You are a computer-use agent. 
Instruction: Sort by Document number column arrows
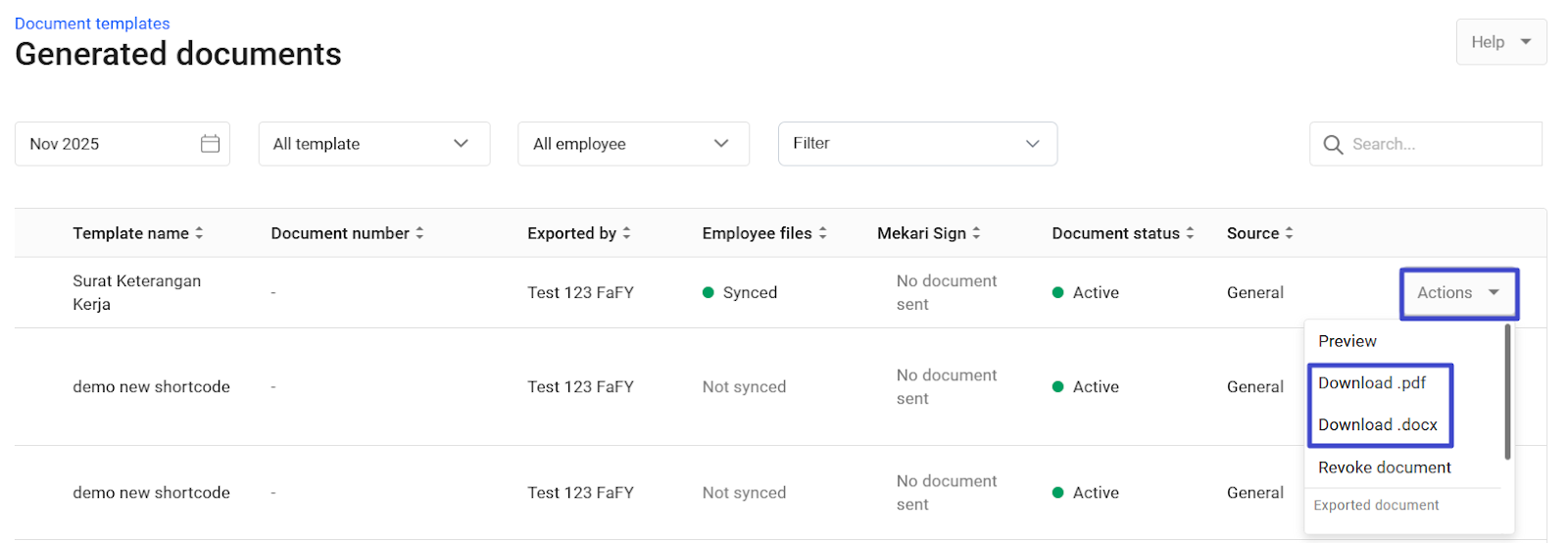[x=419, y=233]
